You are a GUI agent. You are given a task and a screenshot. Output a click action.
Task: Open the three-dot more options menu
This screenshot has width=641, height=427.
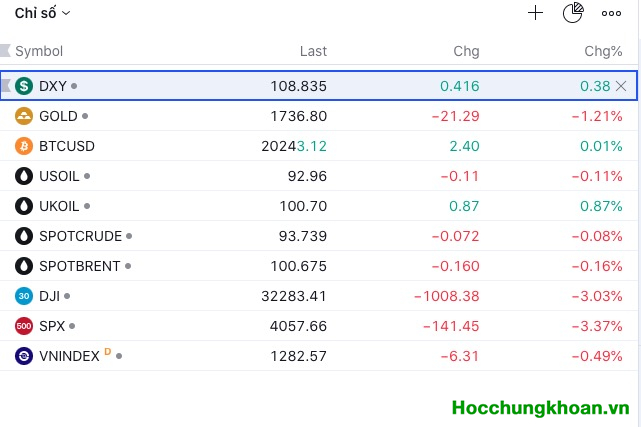tap(611, 13)
